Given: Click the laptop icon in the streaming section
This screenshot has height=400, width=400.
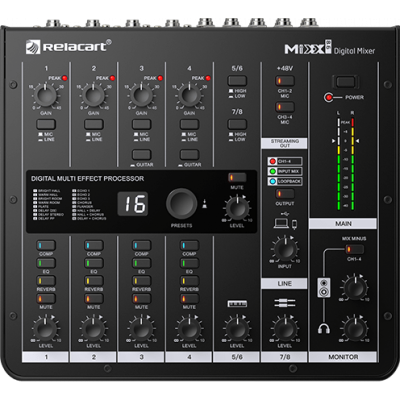Looking at the screenshot, I should 281,224.
